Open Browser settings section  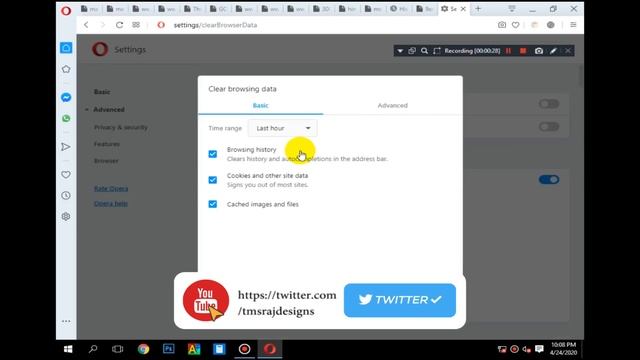click(x=106, y=161)
